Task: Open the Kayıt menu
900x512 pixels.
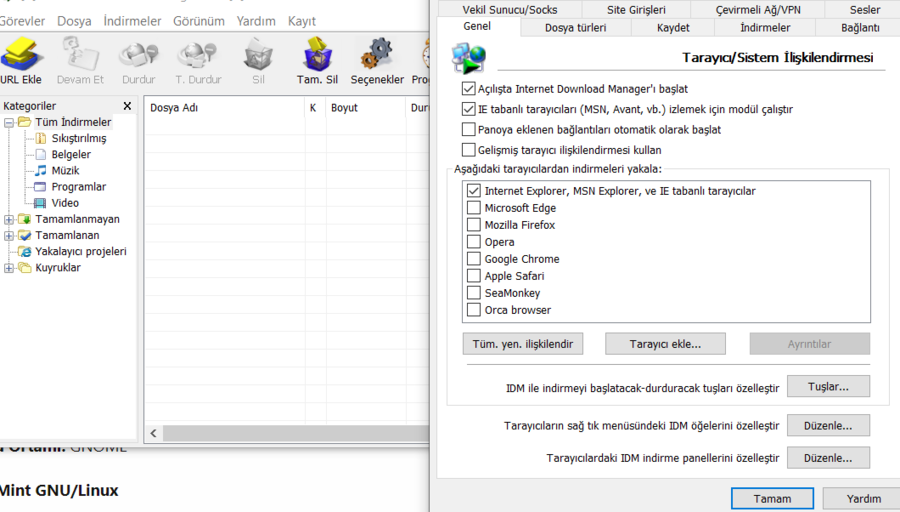Action: (x=302, y=21)
